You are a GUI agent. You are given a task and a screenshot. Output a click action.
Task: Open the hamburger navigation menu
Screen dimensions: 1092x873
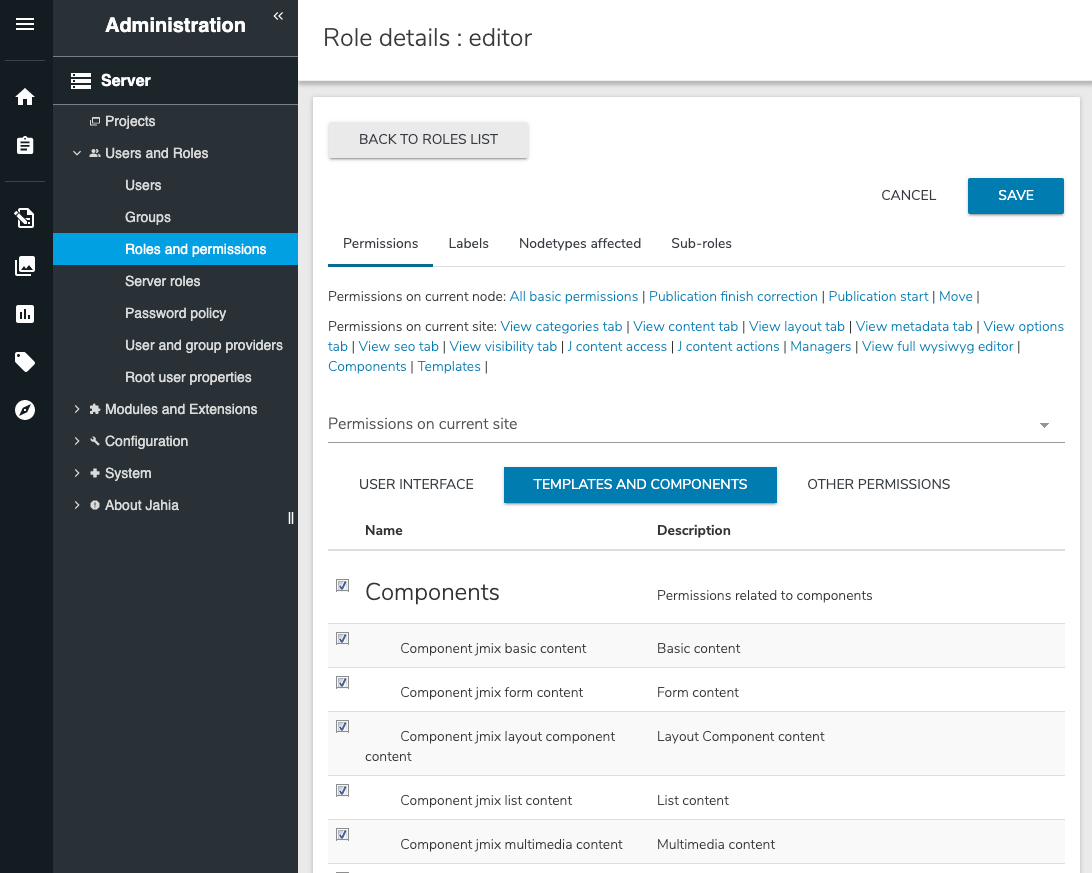25,22
